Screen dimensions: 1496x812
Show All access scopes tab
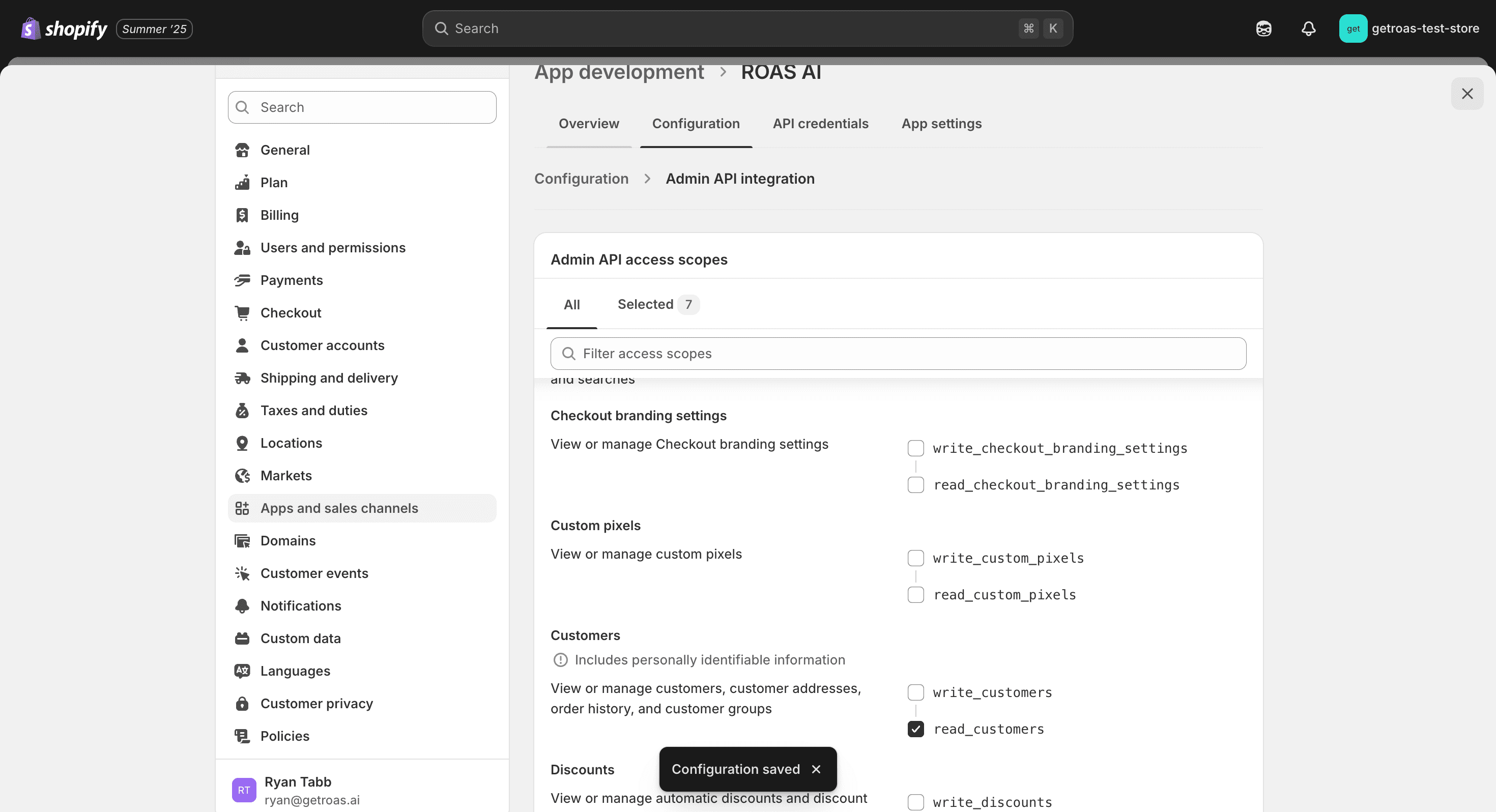tap(571, 304)
